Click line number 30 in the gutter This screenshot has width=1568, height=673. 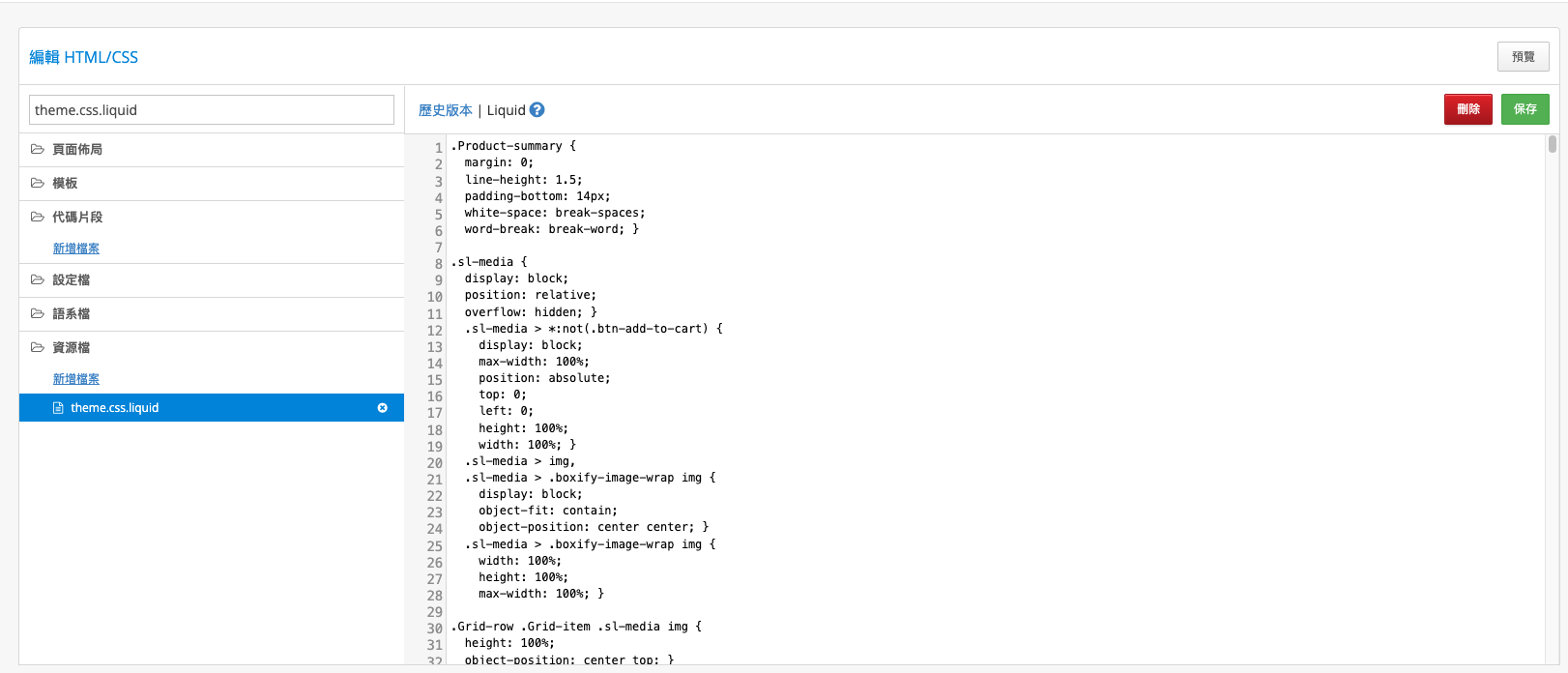435,629
